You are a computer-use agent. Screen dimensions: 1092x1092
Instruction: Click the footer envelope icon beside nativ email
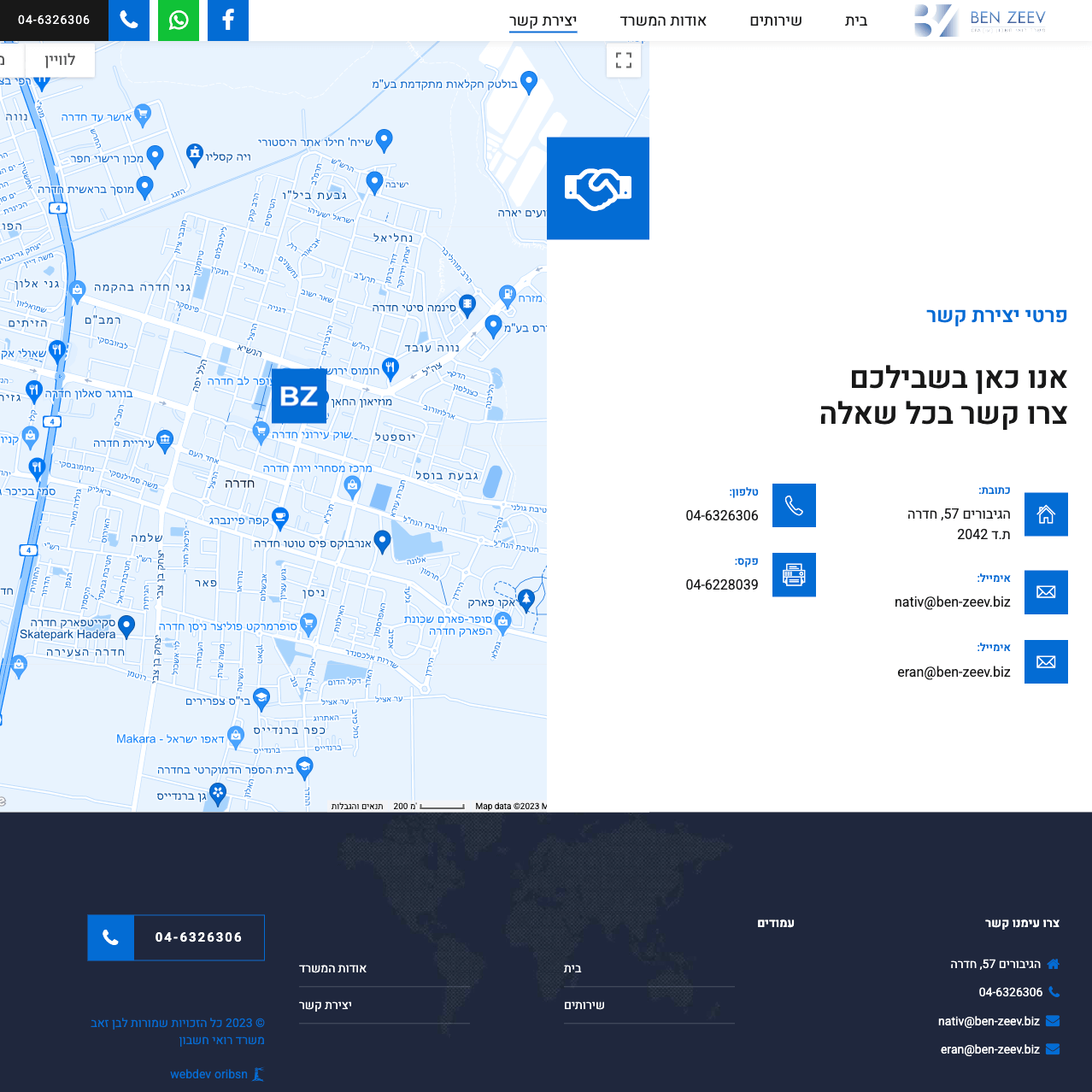coord(1053,1020)
